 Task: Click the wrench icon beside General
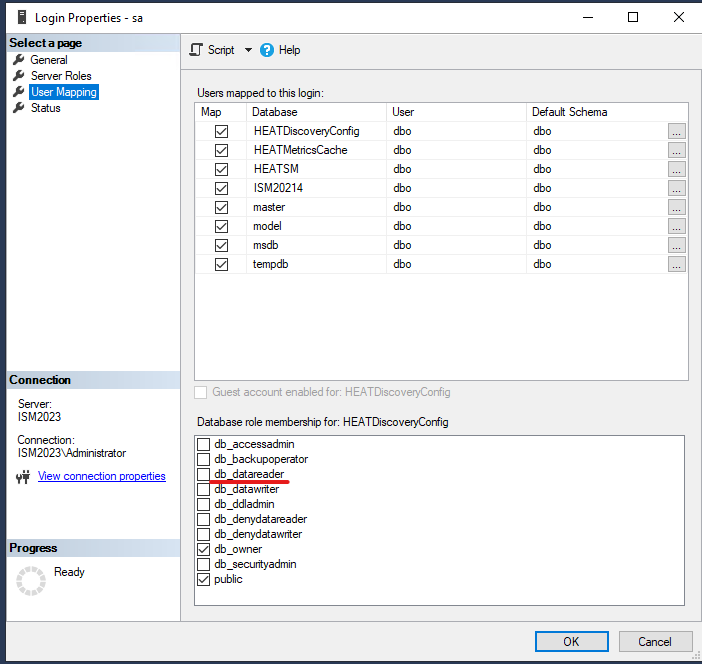click(18, 60)
